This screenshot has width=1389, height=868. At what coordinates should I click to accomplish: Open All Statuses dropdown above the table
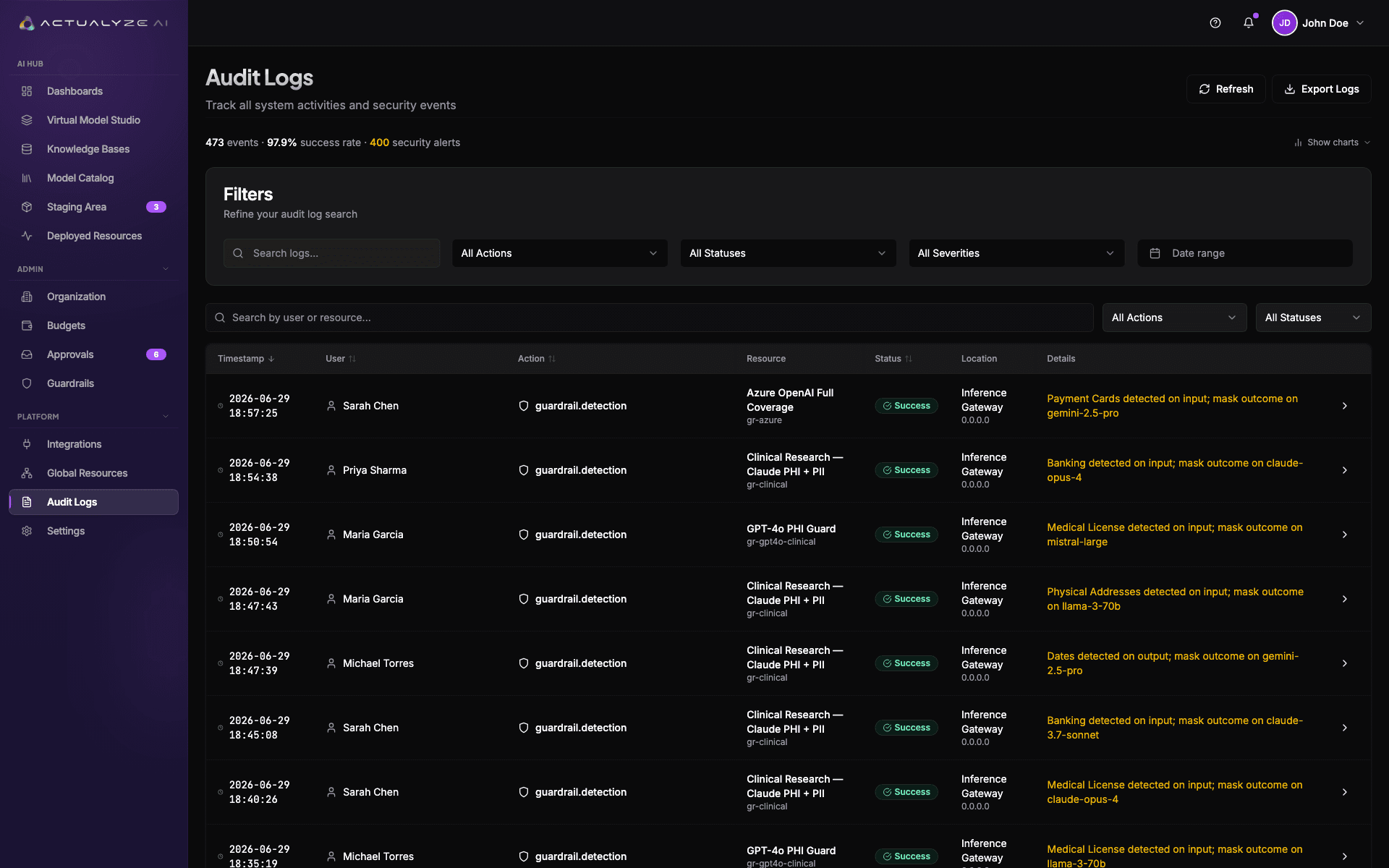click(1313, 318)
